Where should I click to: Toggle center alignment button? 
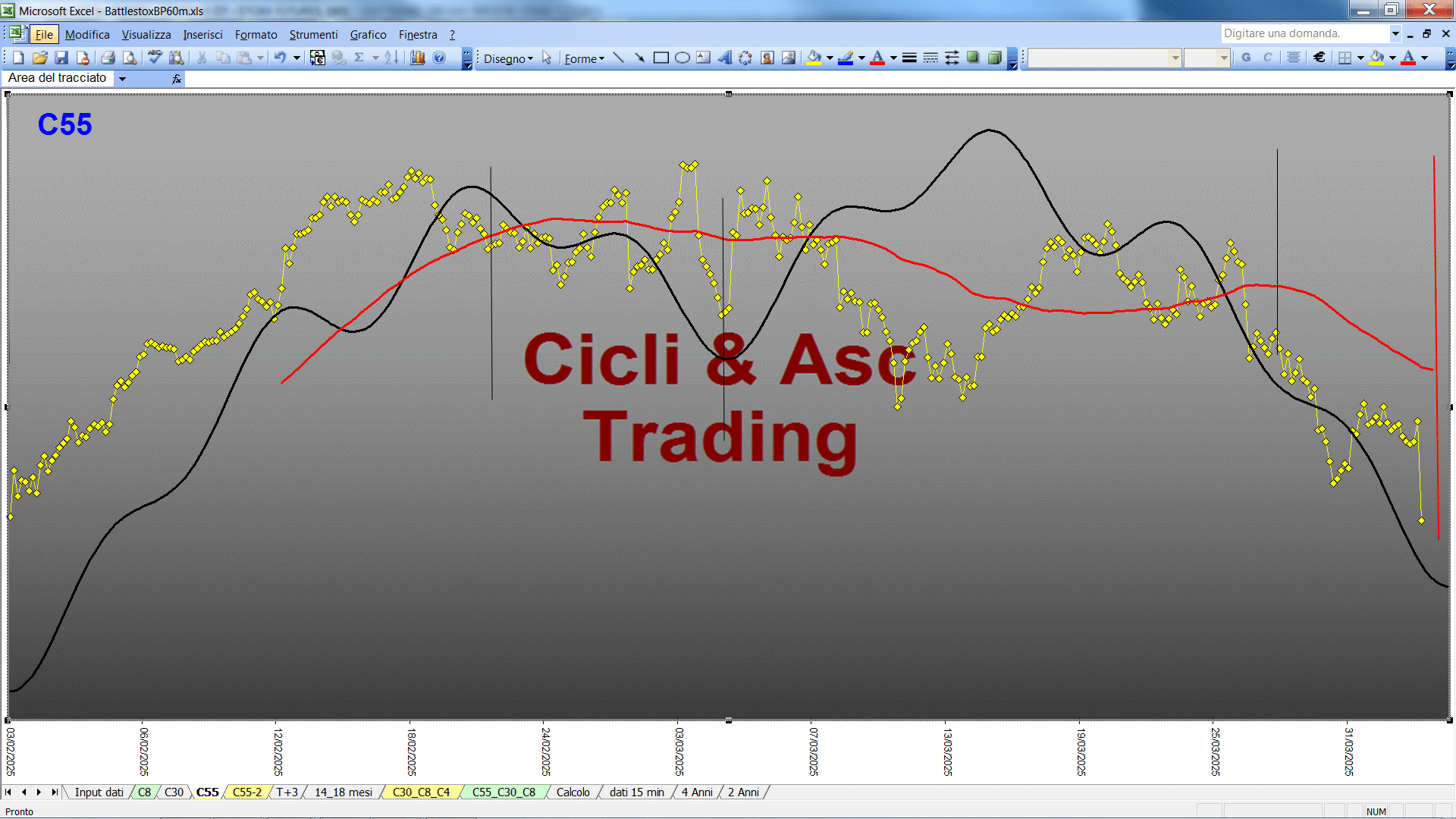click(x=1294, y=58)
